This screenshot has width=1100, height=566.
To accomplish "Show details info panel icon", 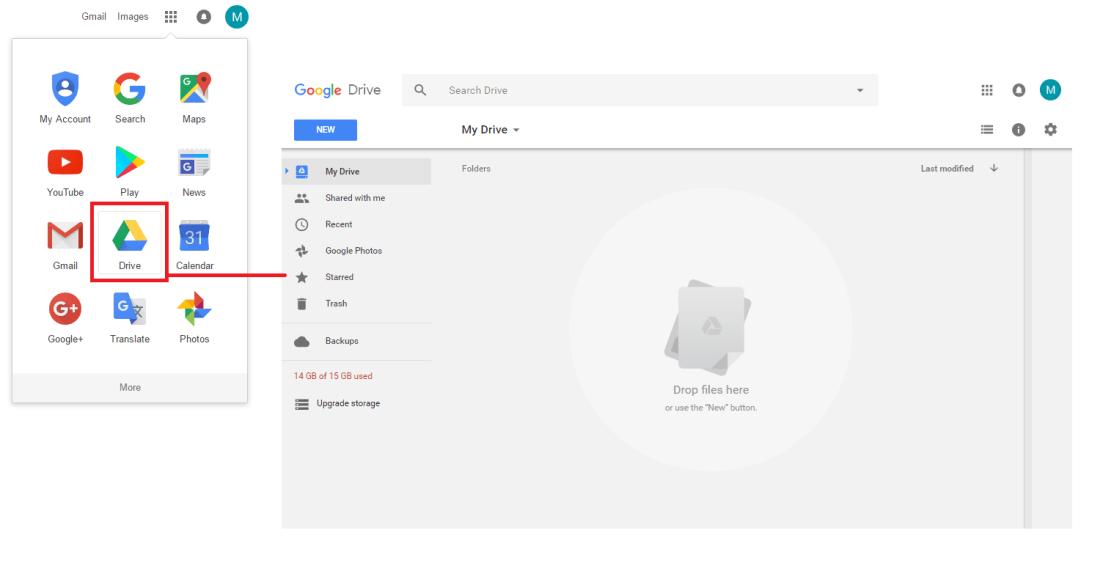I will [1019, 129].
